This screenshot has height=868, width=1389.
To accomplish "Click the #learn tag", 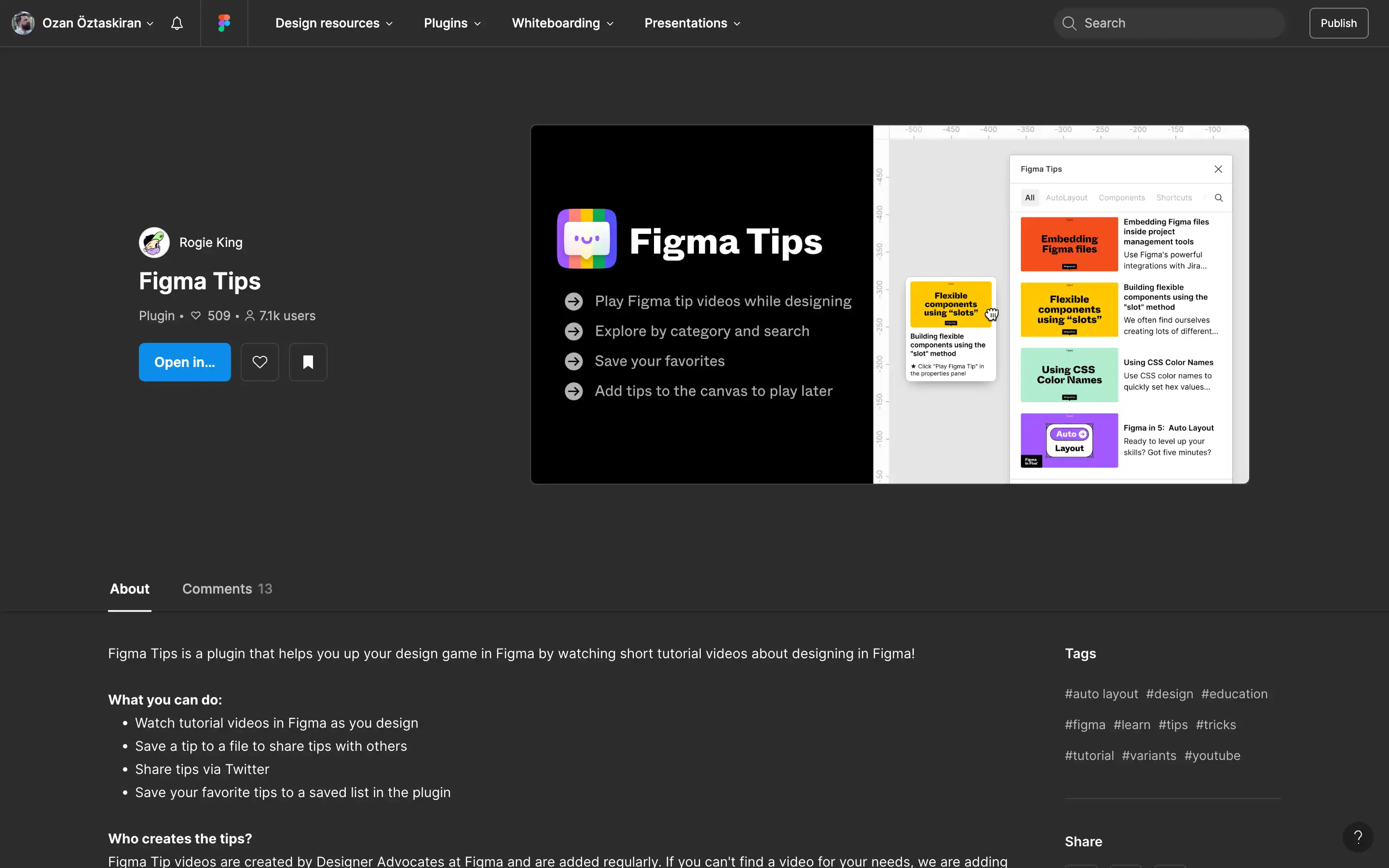I will 1132,725.
